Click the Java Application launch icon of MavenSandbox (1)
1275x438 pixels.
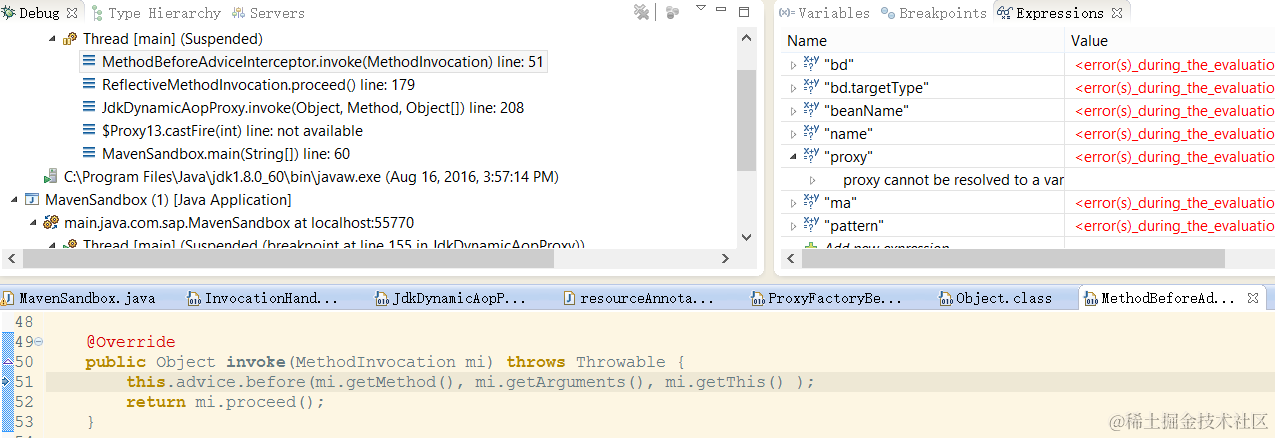pyautogui.click(x=32, y=200)
